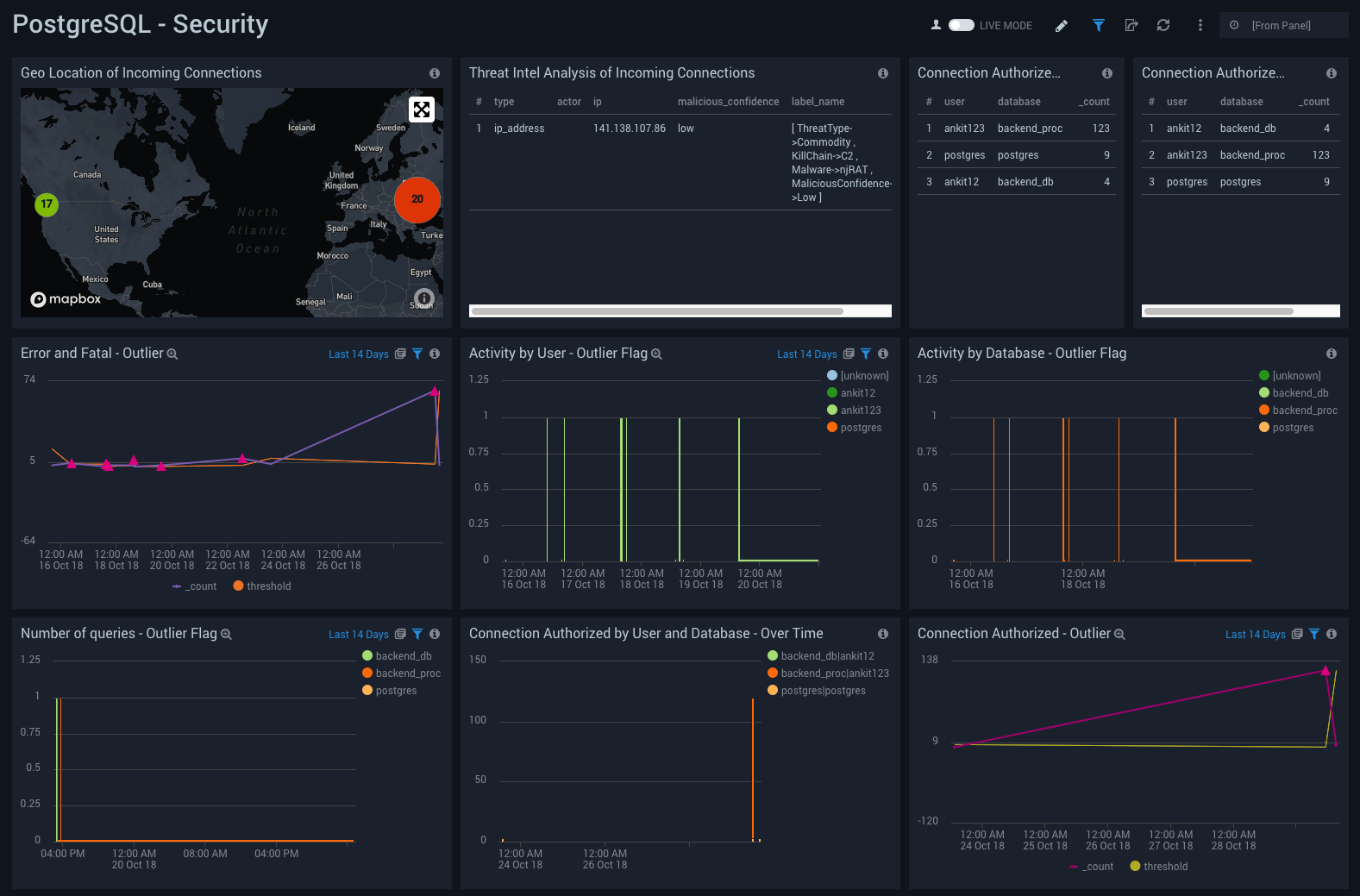Click the red cluster marker labeled 20

tap(417, 199)
